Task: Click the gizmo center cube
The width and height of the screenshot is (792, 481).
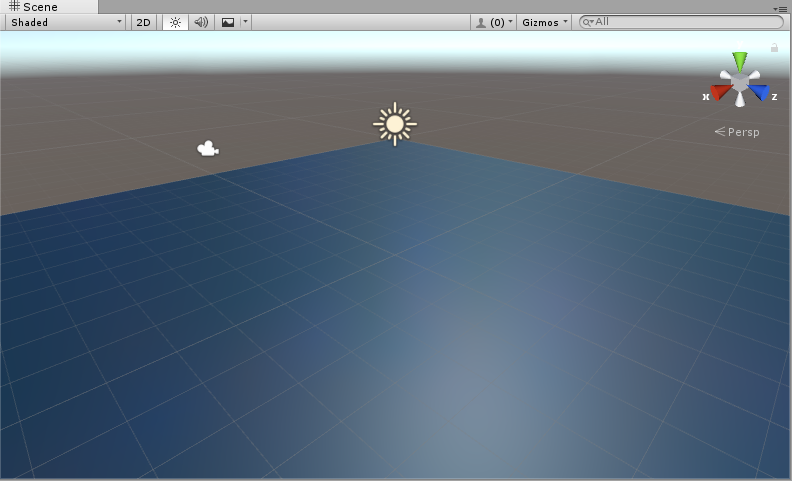Action: tap(740, 82)
